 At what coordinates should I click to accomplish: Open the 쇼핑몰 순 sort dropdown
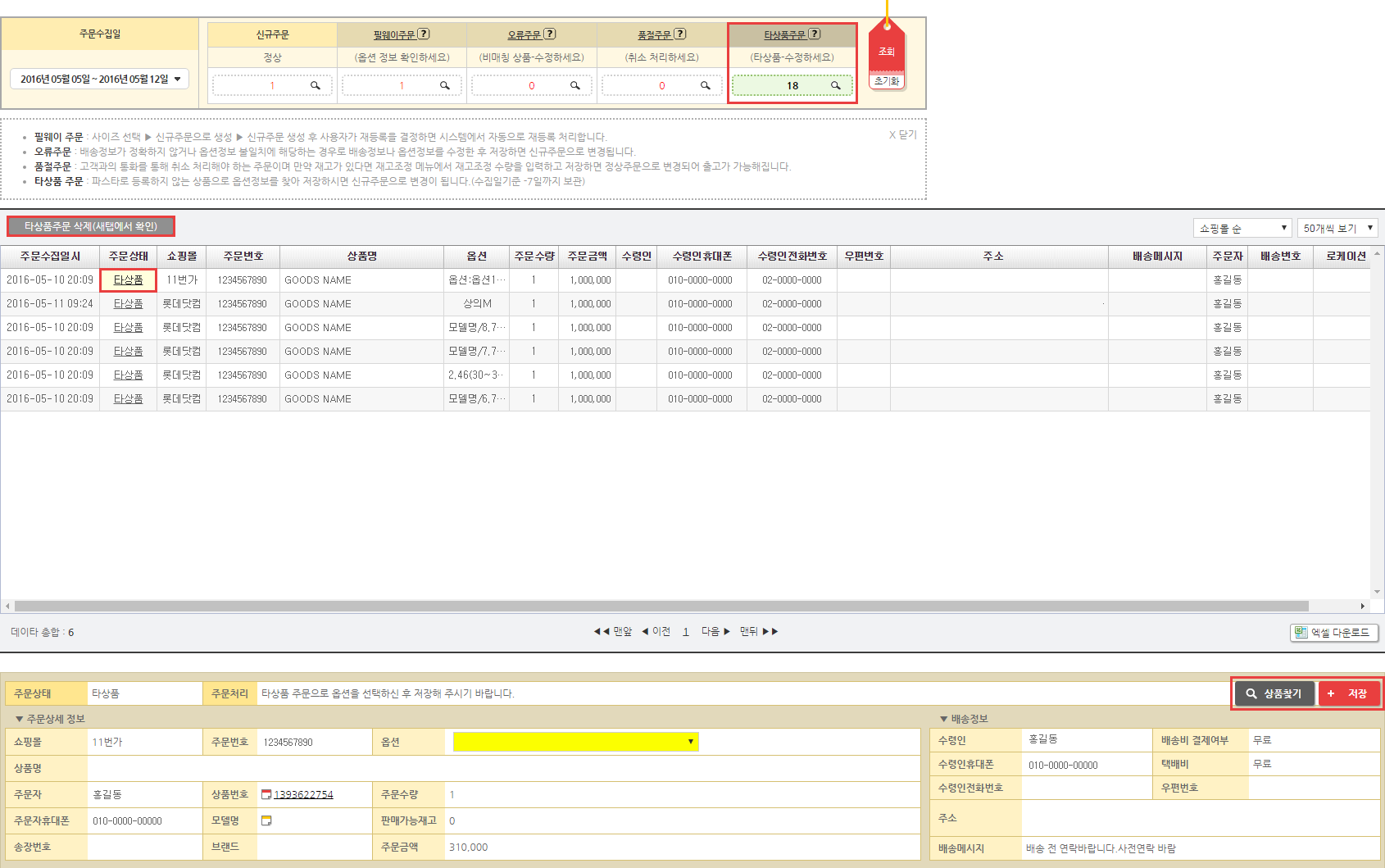[x=1242, y=228]
